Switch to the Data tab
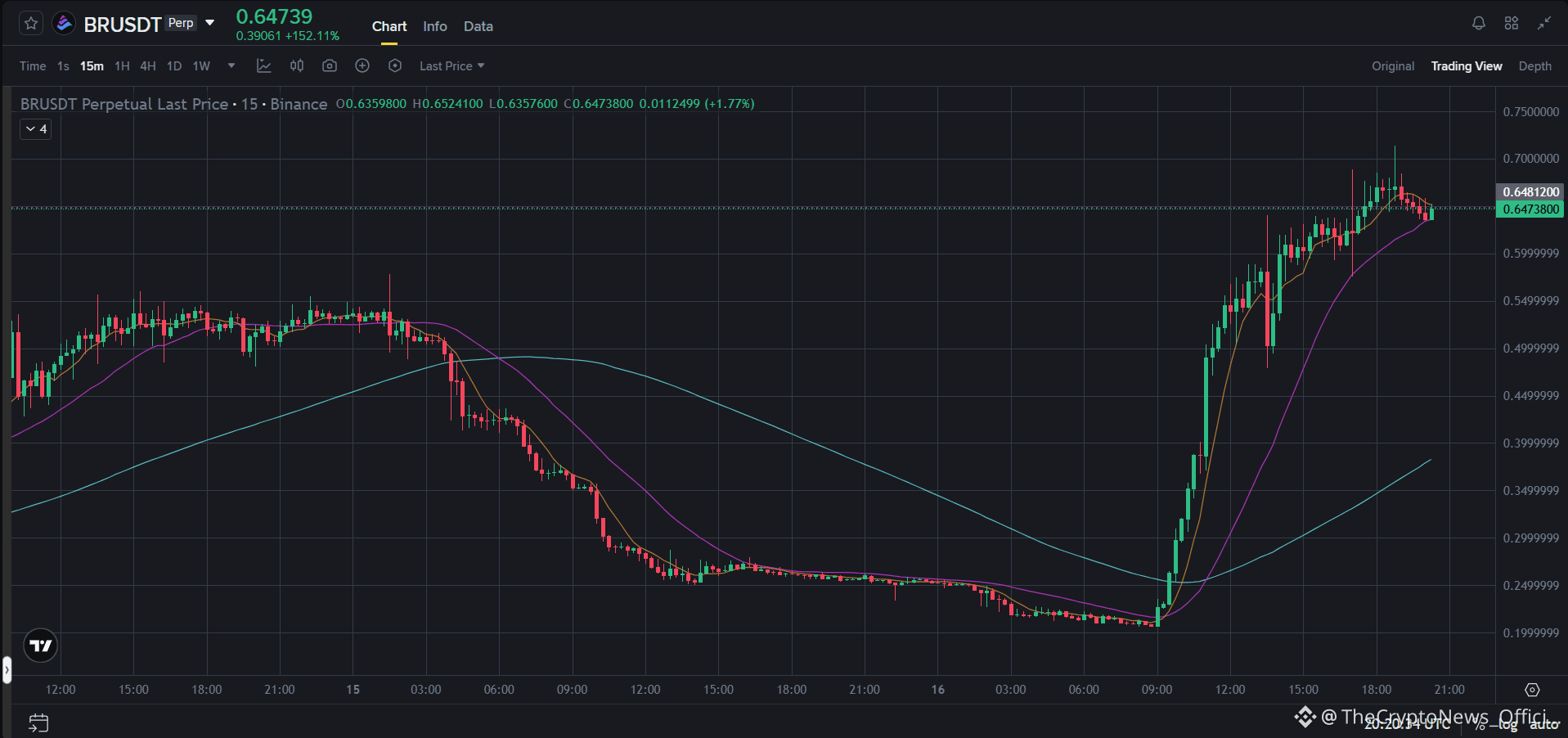 (478, 26)
